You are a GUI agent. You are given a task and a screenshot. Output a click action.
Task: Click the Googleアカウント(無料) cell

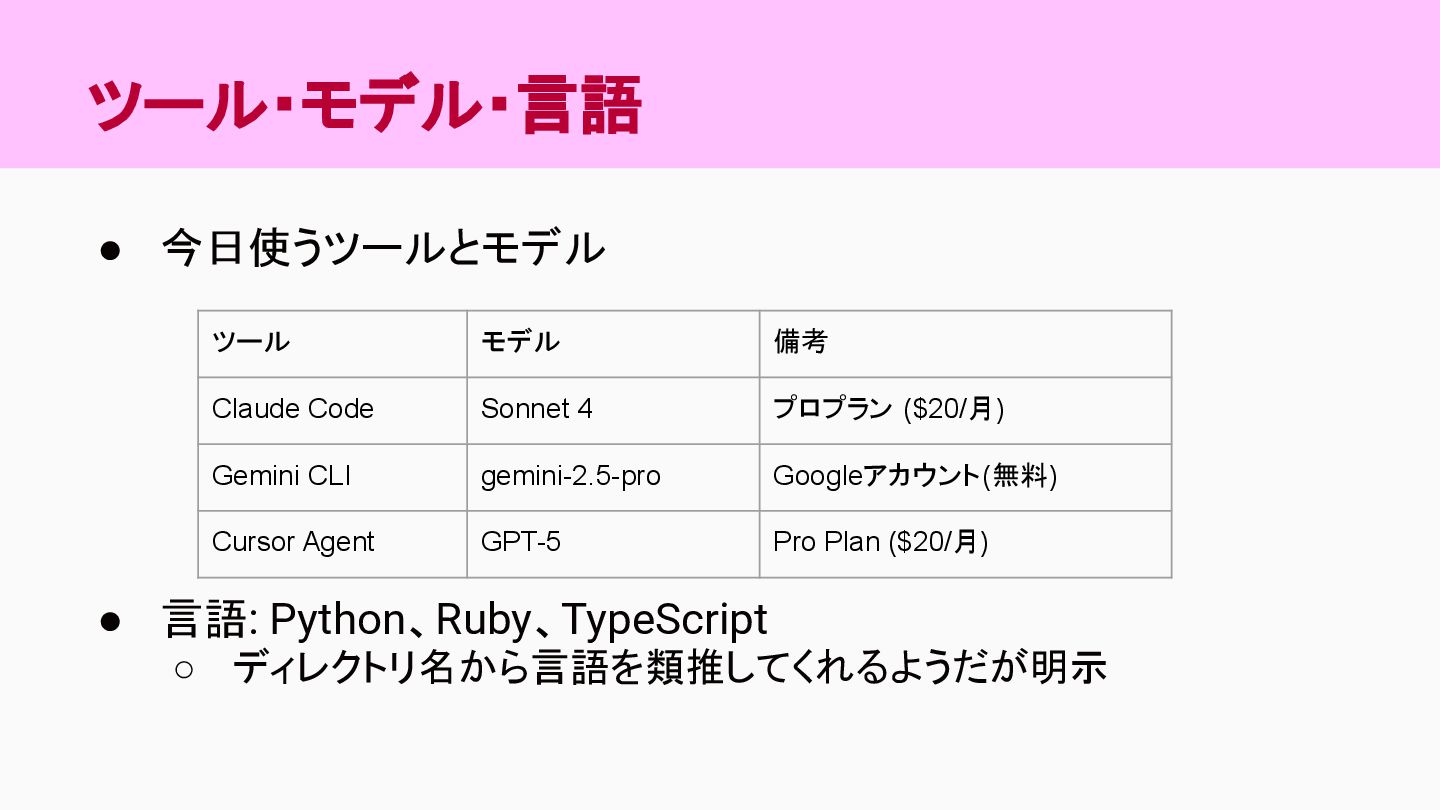click(965, 478)
